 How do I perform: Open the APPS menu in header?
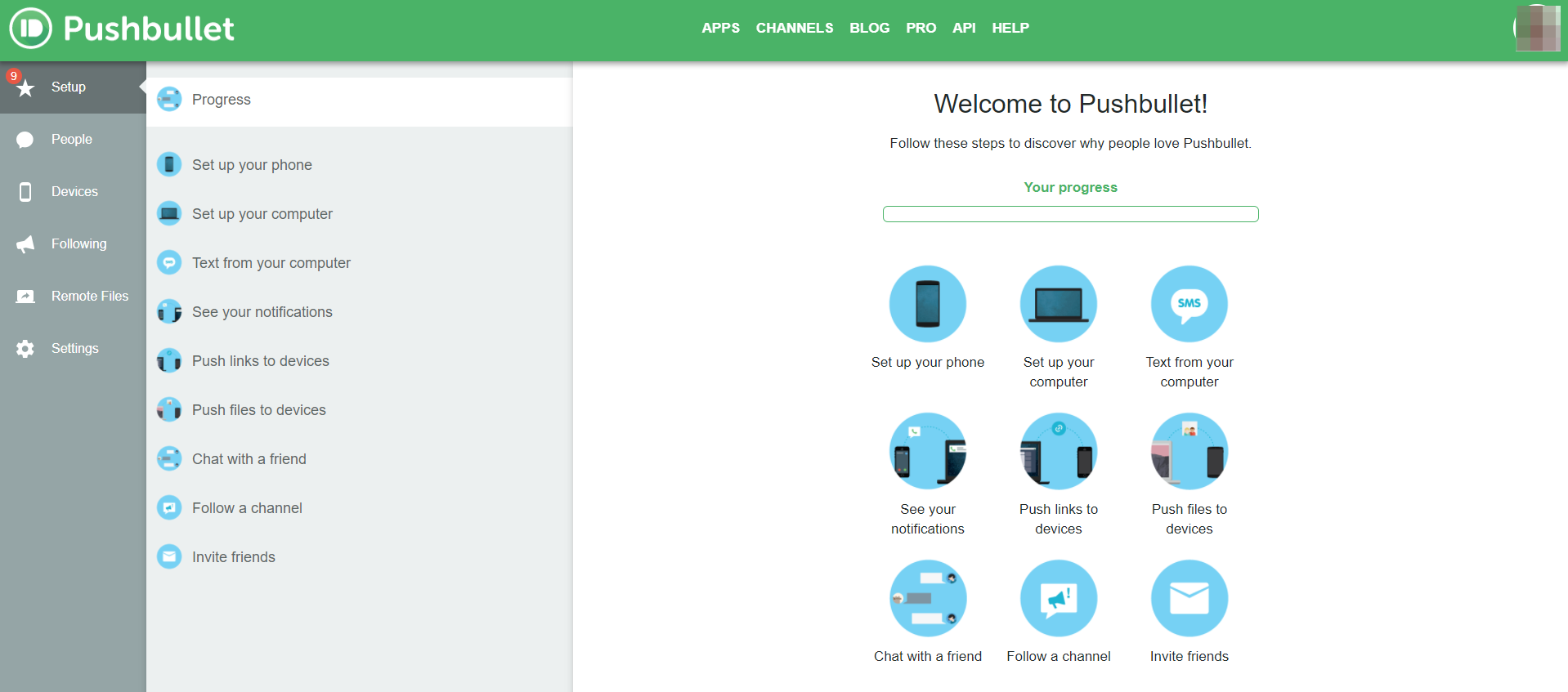point(720,28)
